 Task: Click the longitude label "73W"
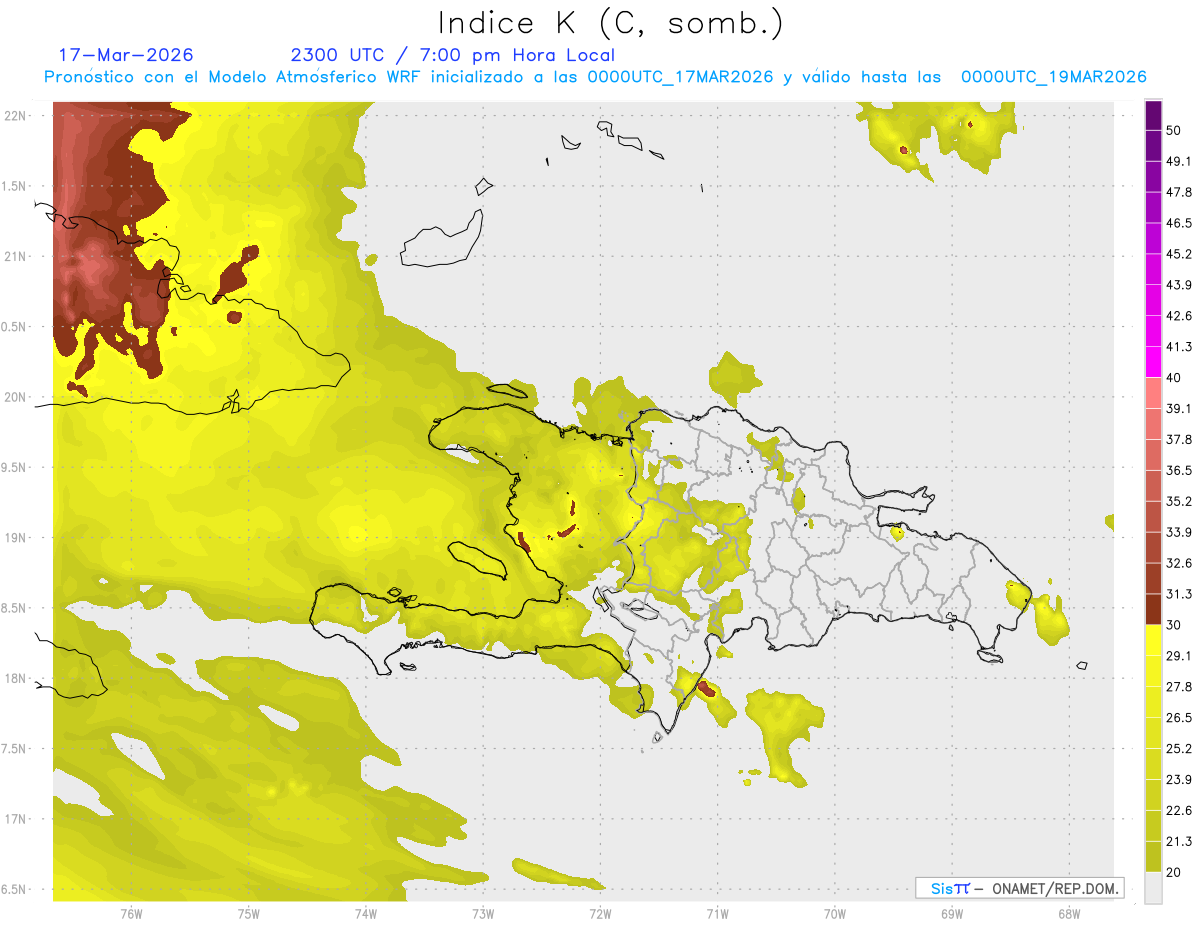coord(483,913)
